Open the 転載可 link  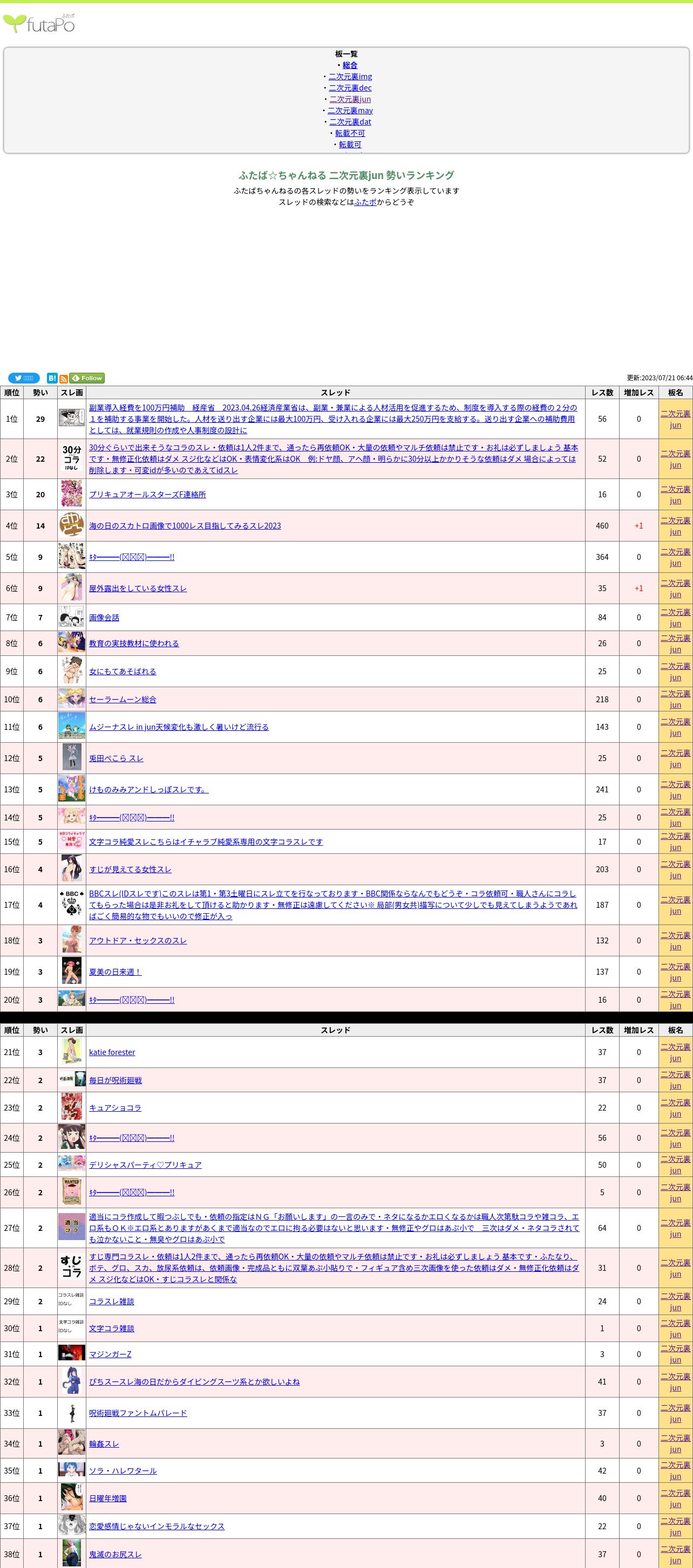pos(350,144)
